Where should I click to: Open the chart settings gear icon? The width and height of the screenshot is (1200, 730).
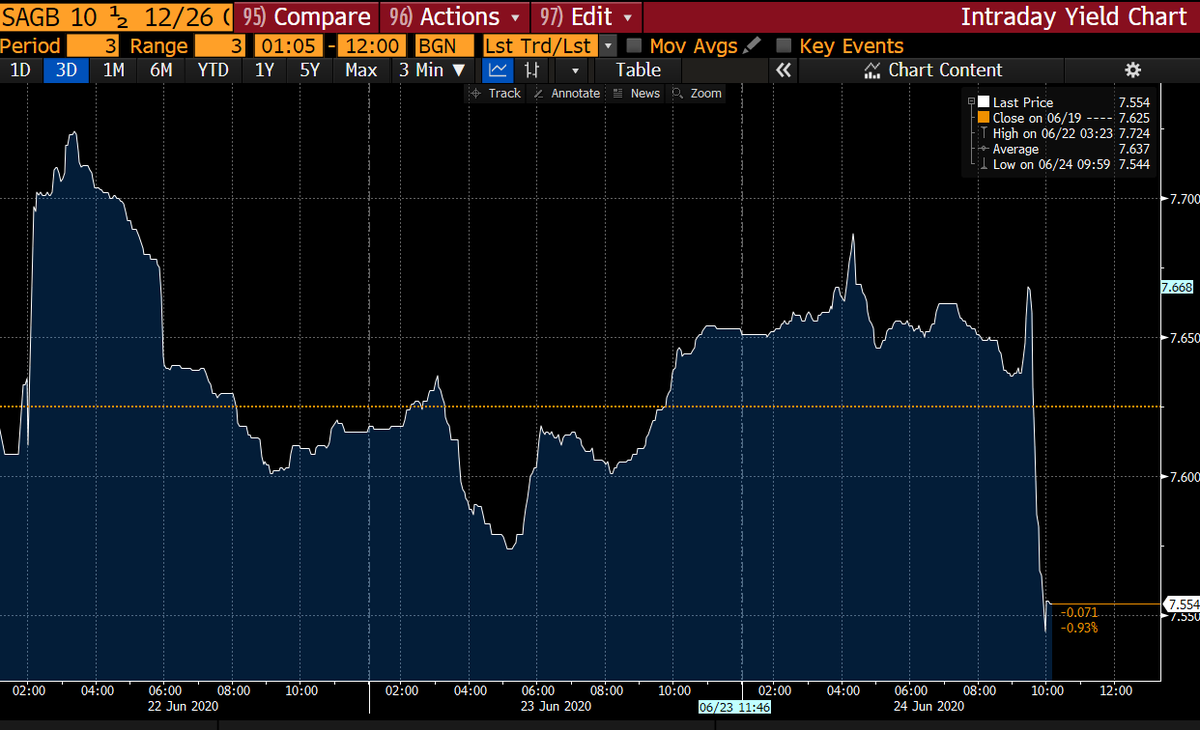[1131, 70]
